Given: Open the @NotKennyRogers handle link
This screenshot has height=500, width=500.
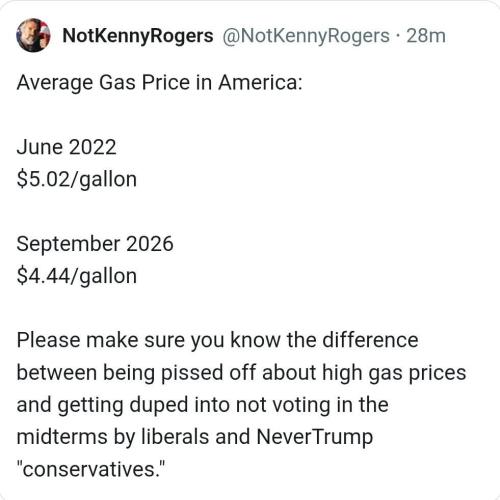Looking at the screenshot, I should 306,36.
